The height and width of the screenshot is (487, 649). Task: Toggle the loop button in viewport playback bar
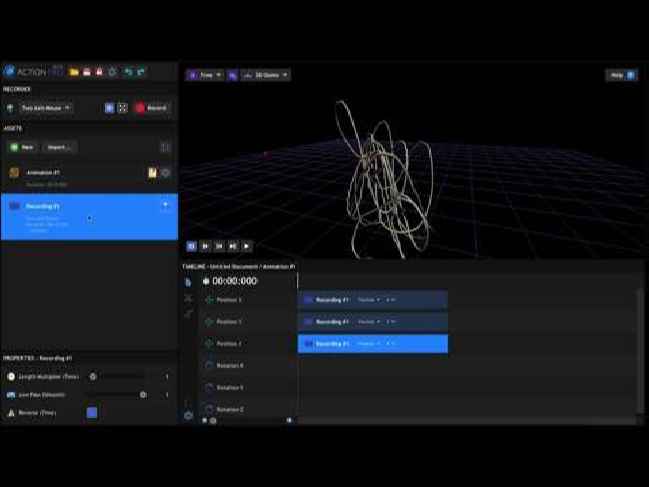pyautogui.click(x=192, y=246)
